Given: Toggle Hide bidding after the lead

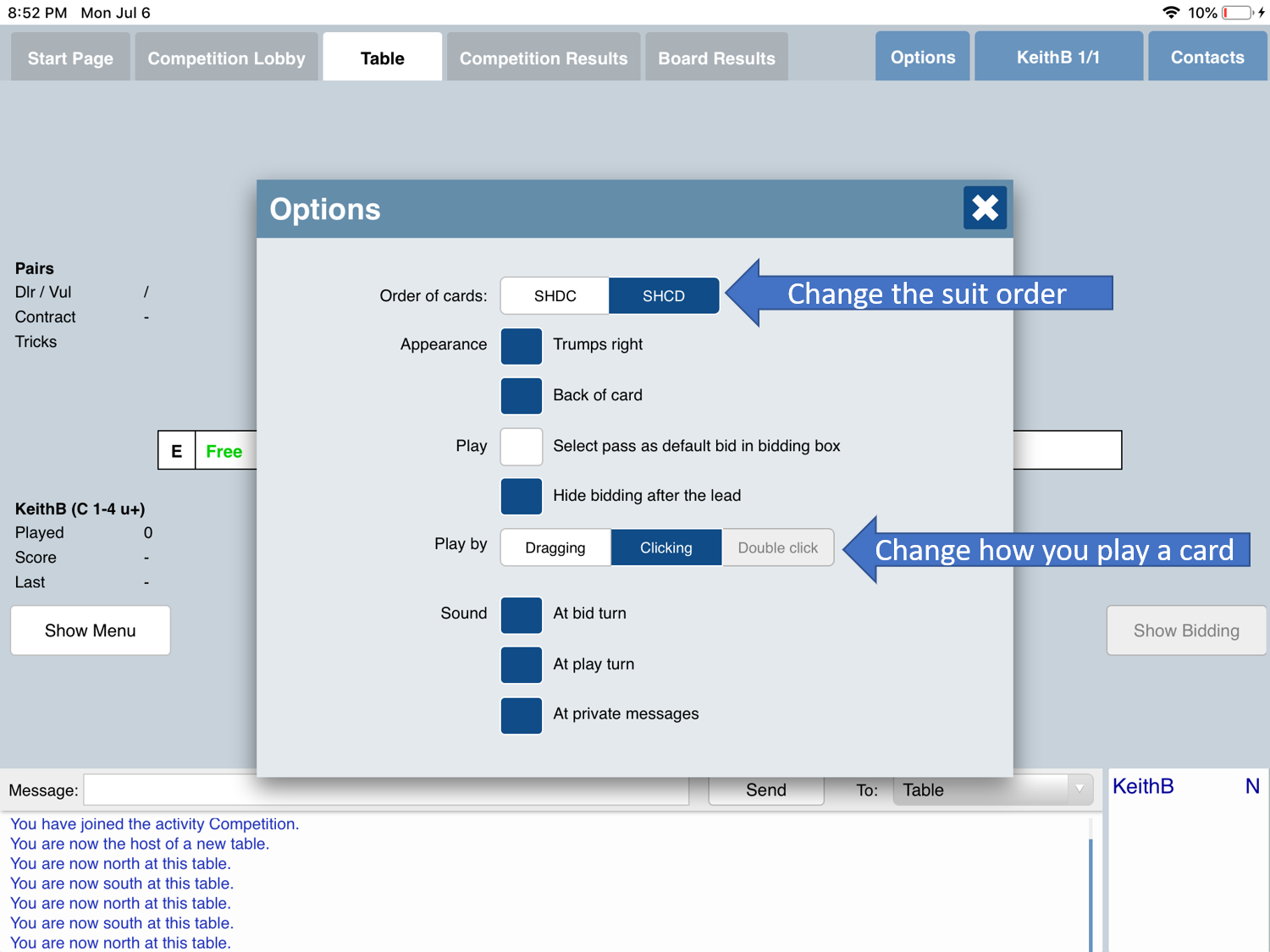Looking at the screenshot, I should (522, 497).
